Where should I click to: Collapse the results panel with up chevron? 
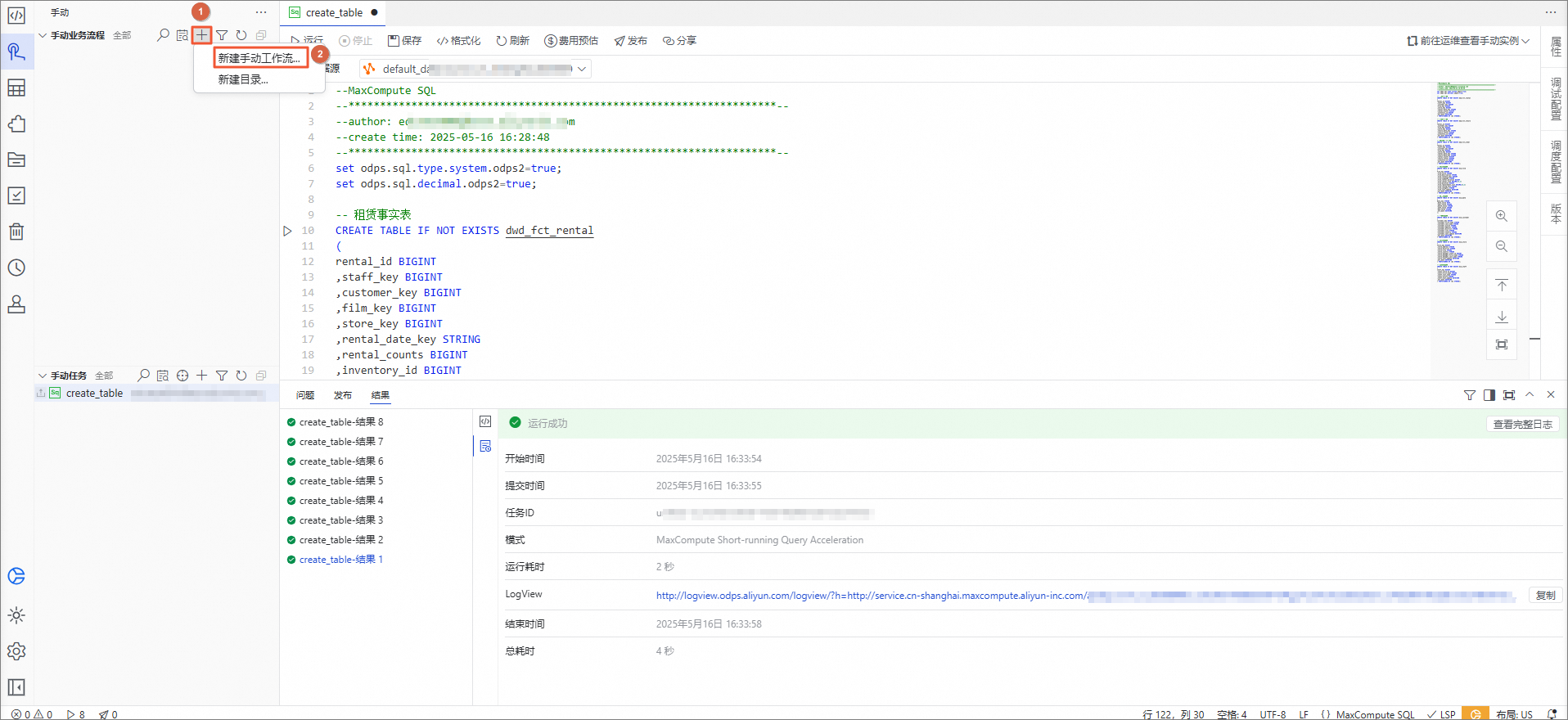click(1530, 395)
